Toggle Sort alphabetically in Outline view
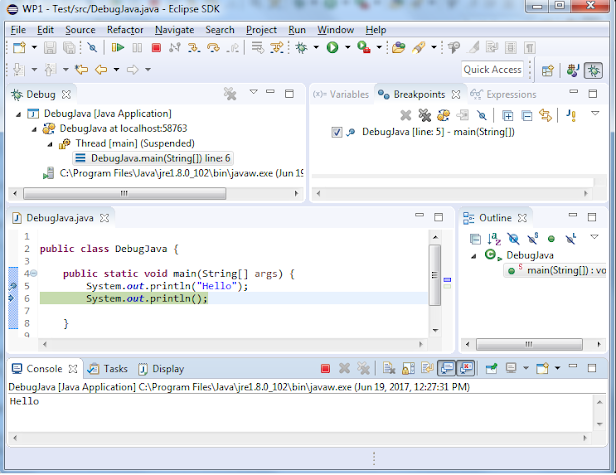Viewport: 616px width, 475px height. 494,238
